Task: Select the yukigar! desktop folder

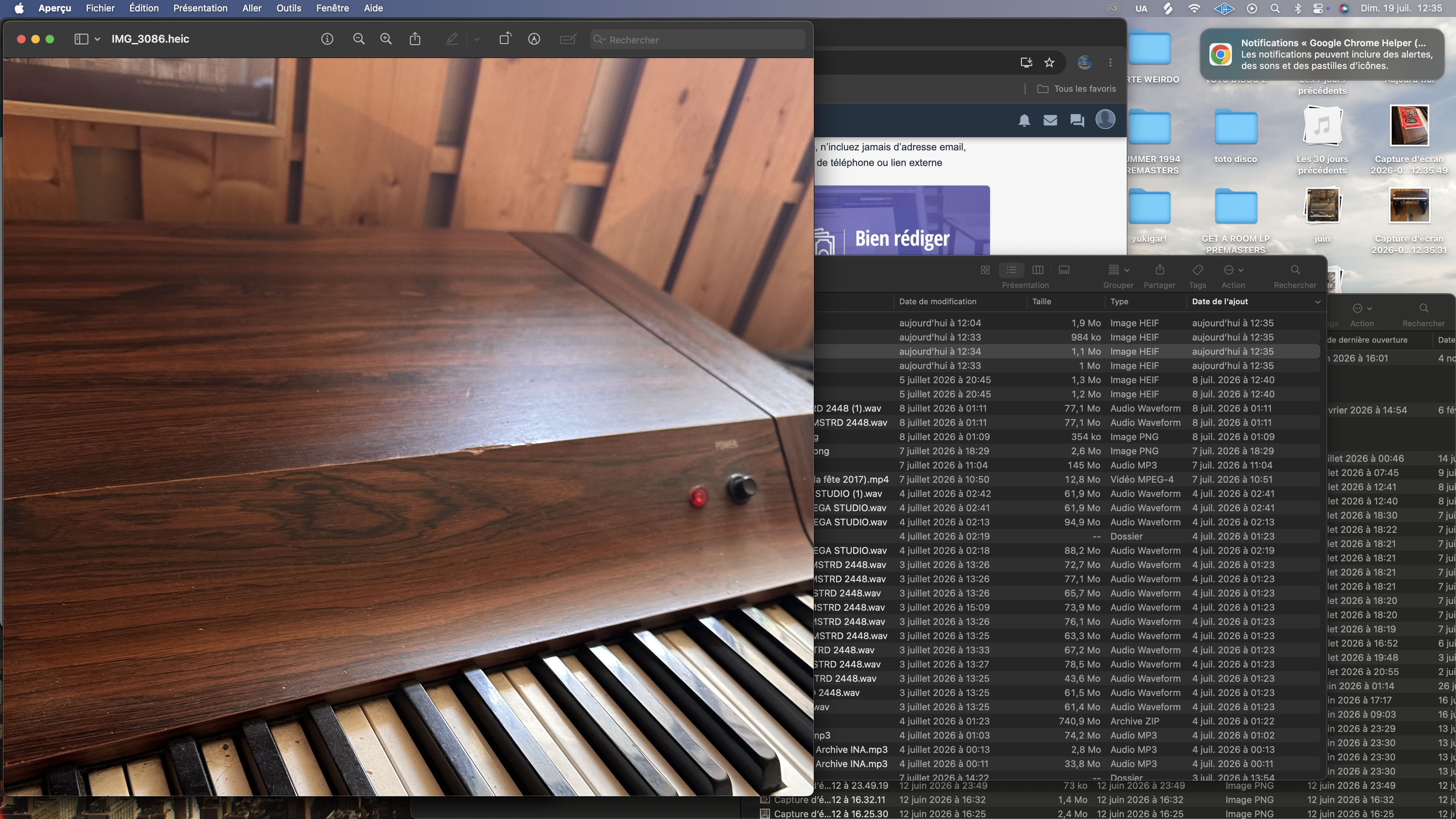Action: (1149, 216)
